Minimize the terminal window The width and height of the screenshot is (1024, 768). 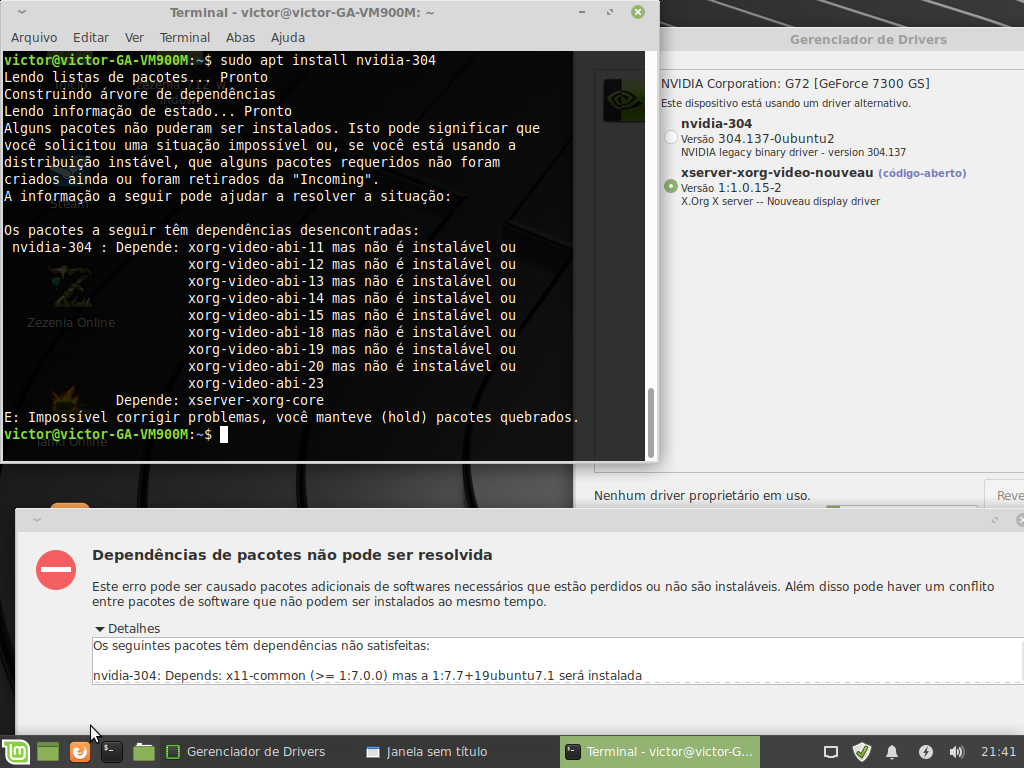coord(582,12)
